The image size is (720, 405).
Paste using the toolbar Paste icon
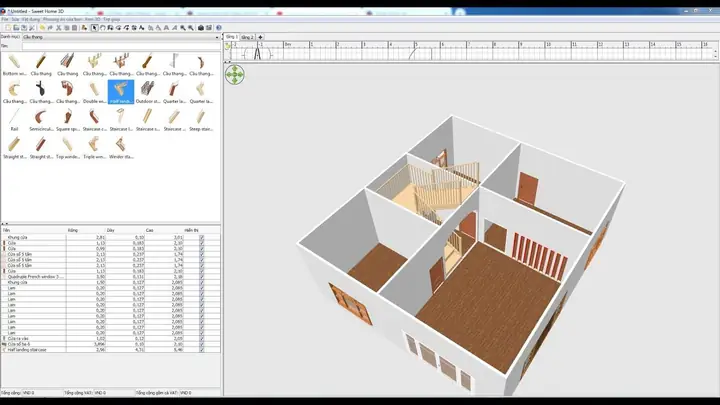pyautogui.click(x=74, y=28)
